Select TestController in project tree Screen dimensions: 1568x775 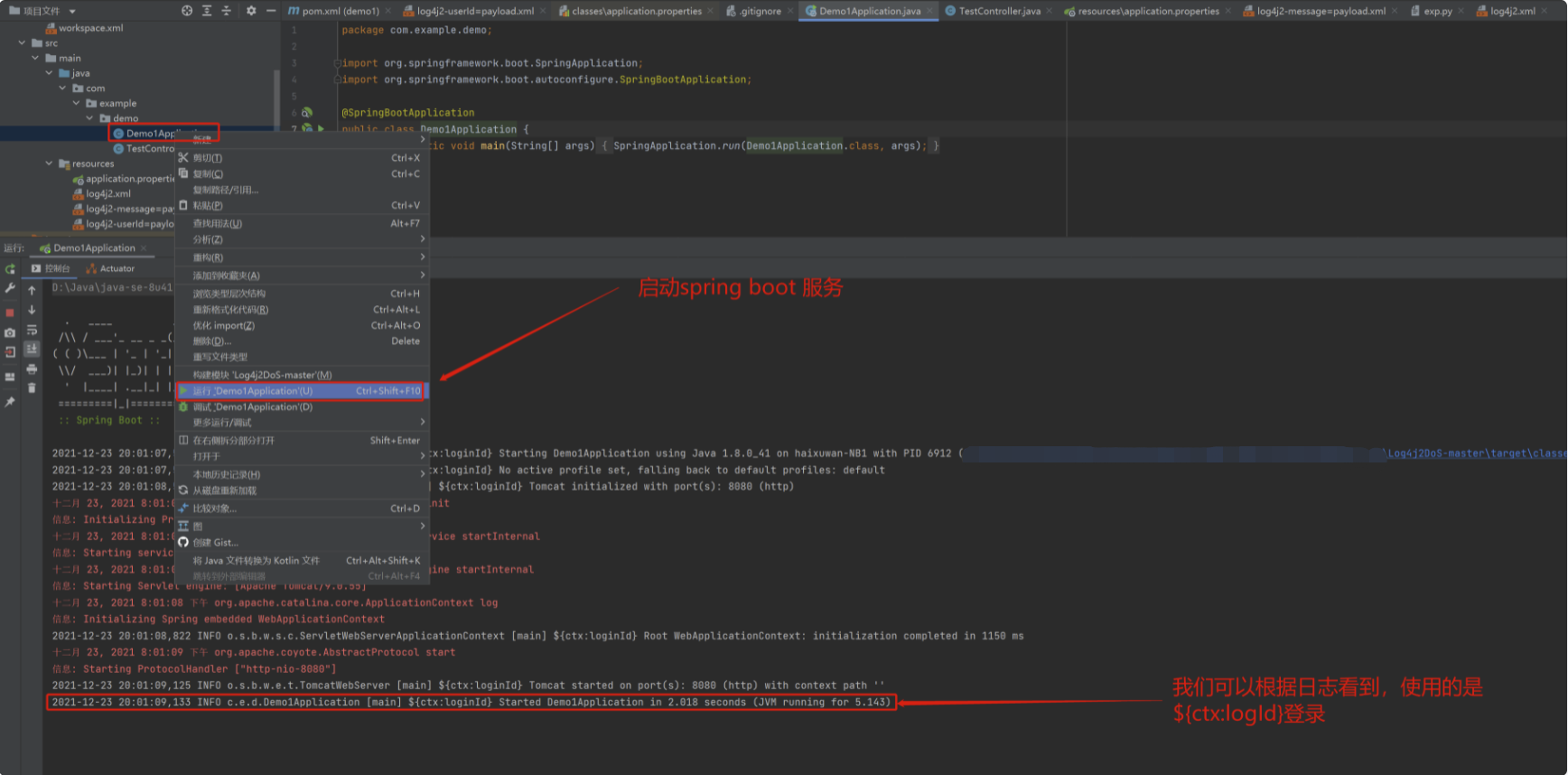click(150, 148)
